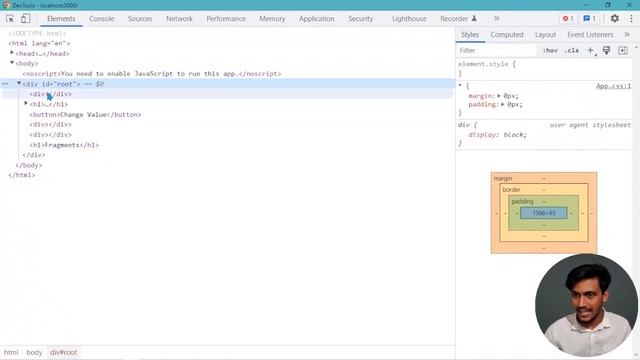Click the red error count badge

[568, 18]
